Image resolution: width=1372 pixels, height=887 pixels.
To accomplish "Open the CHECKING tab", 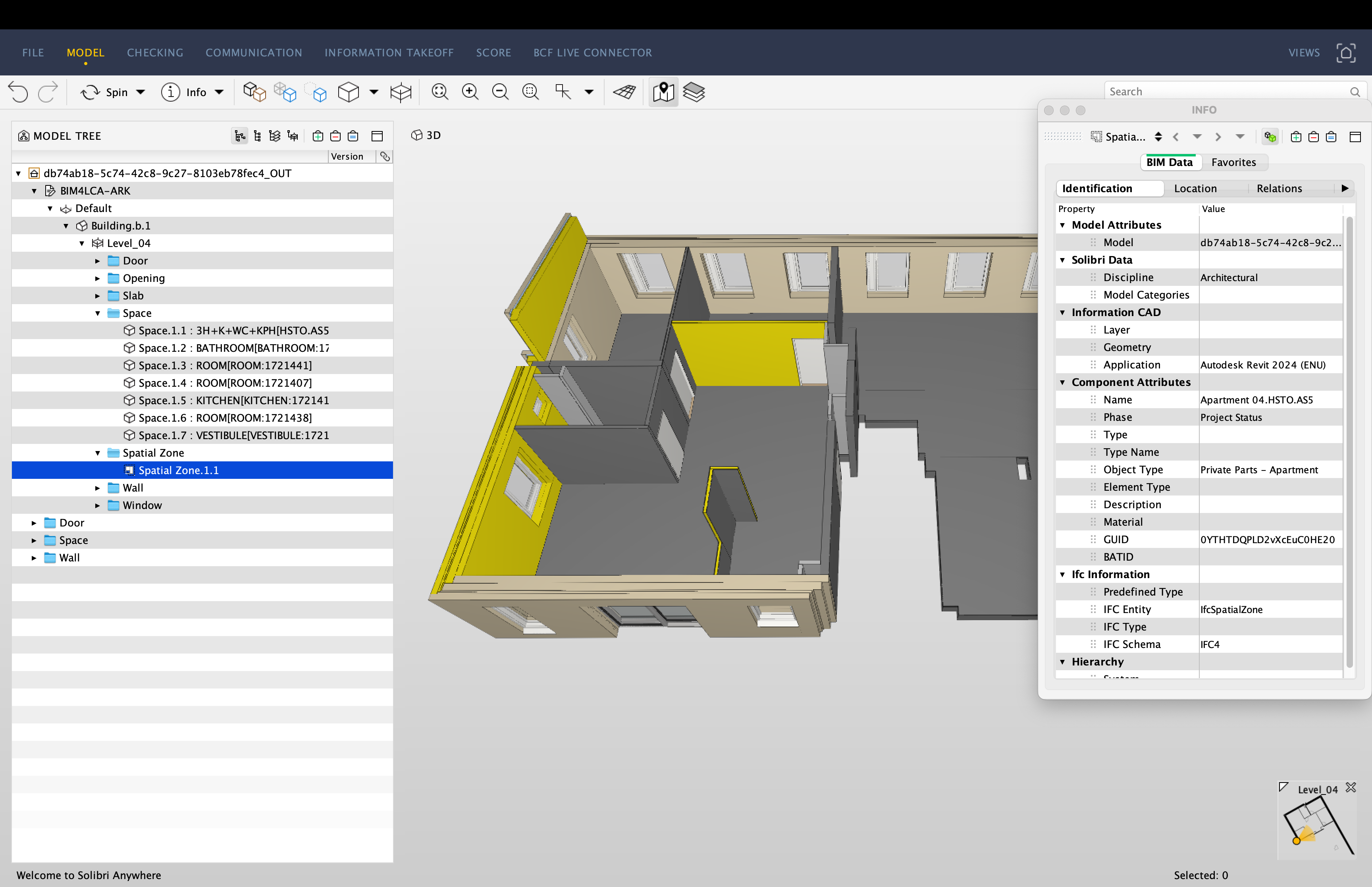I will click(156, 53).
